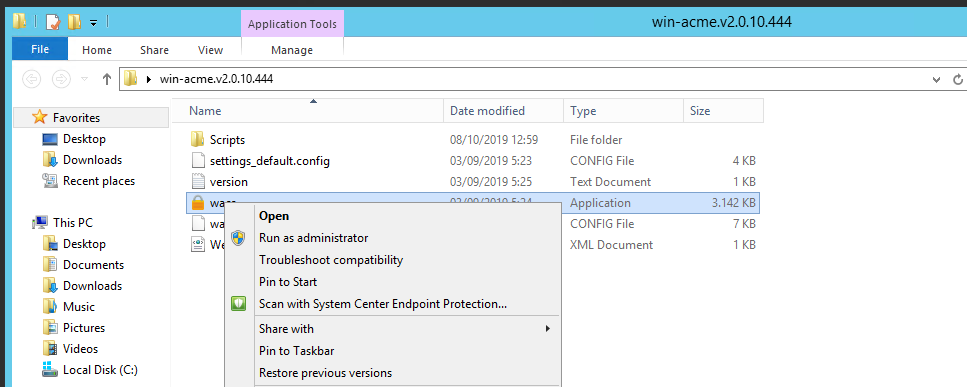Sort by the Type column header
Viewport: 967px width, 387px height.
[x=623, y=111]
